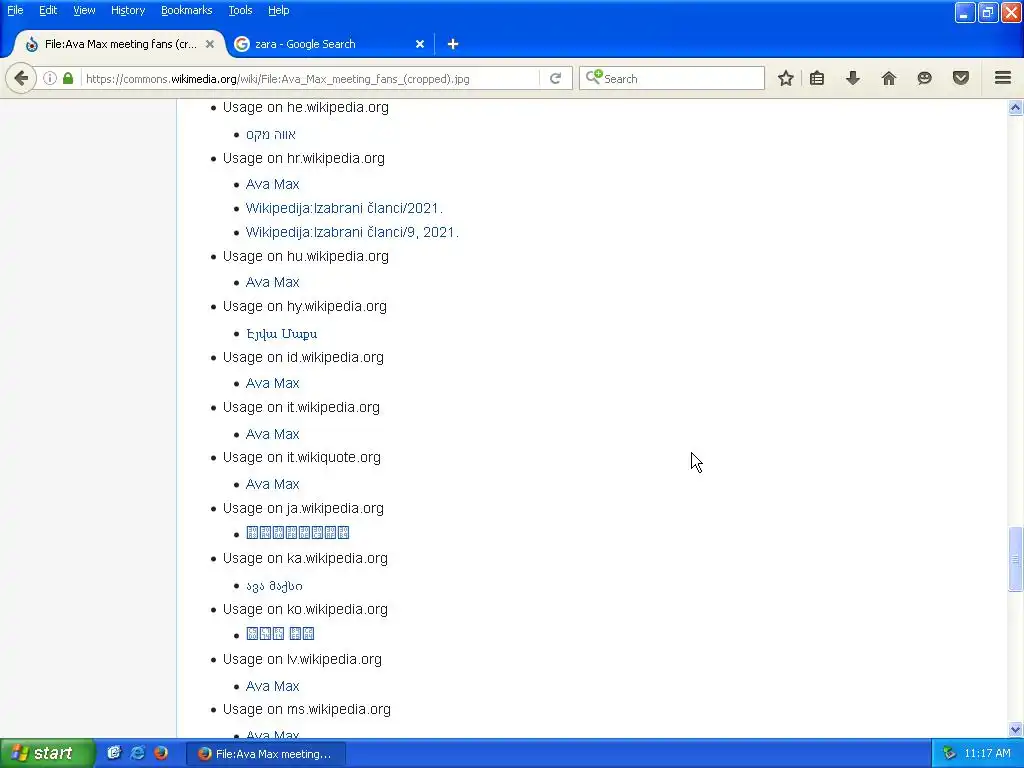This screenshot has height=768, width=1024.
Task: Click the search engine magnifier icon
Action: [x=594, y=78]
